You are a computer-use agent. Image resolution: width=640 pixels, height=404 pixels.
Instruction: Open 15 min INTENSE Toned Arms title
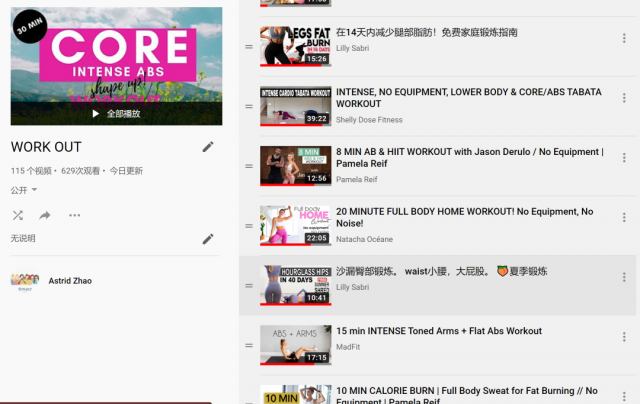pos(439,331)
